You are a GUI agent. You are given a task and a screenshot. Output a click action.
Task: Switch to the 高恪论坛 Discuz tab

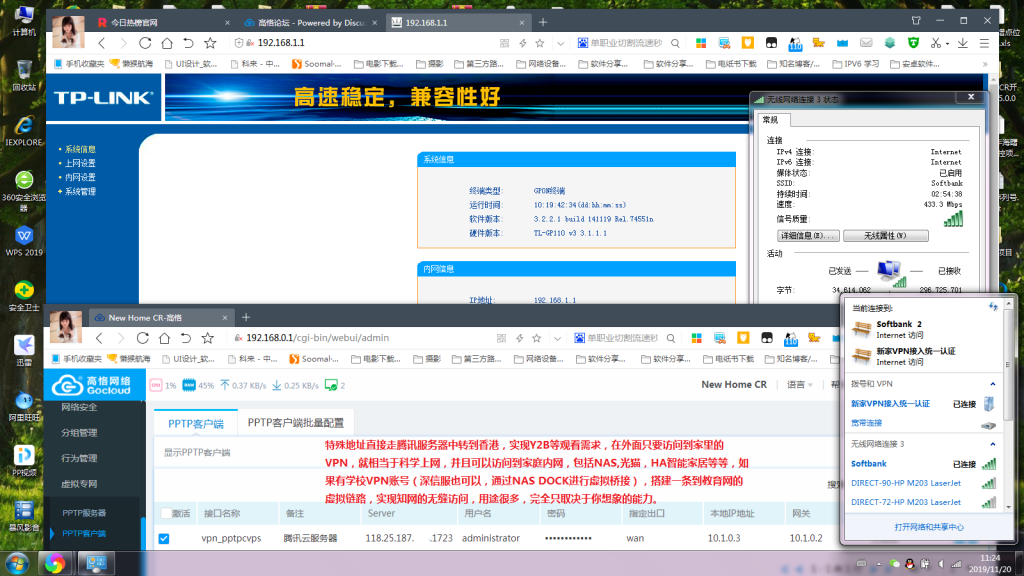pos(311,22)
